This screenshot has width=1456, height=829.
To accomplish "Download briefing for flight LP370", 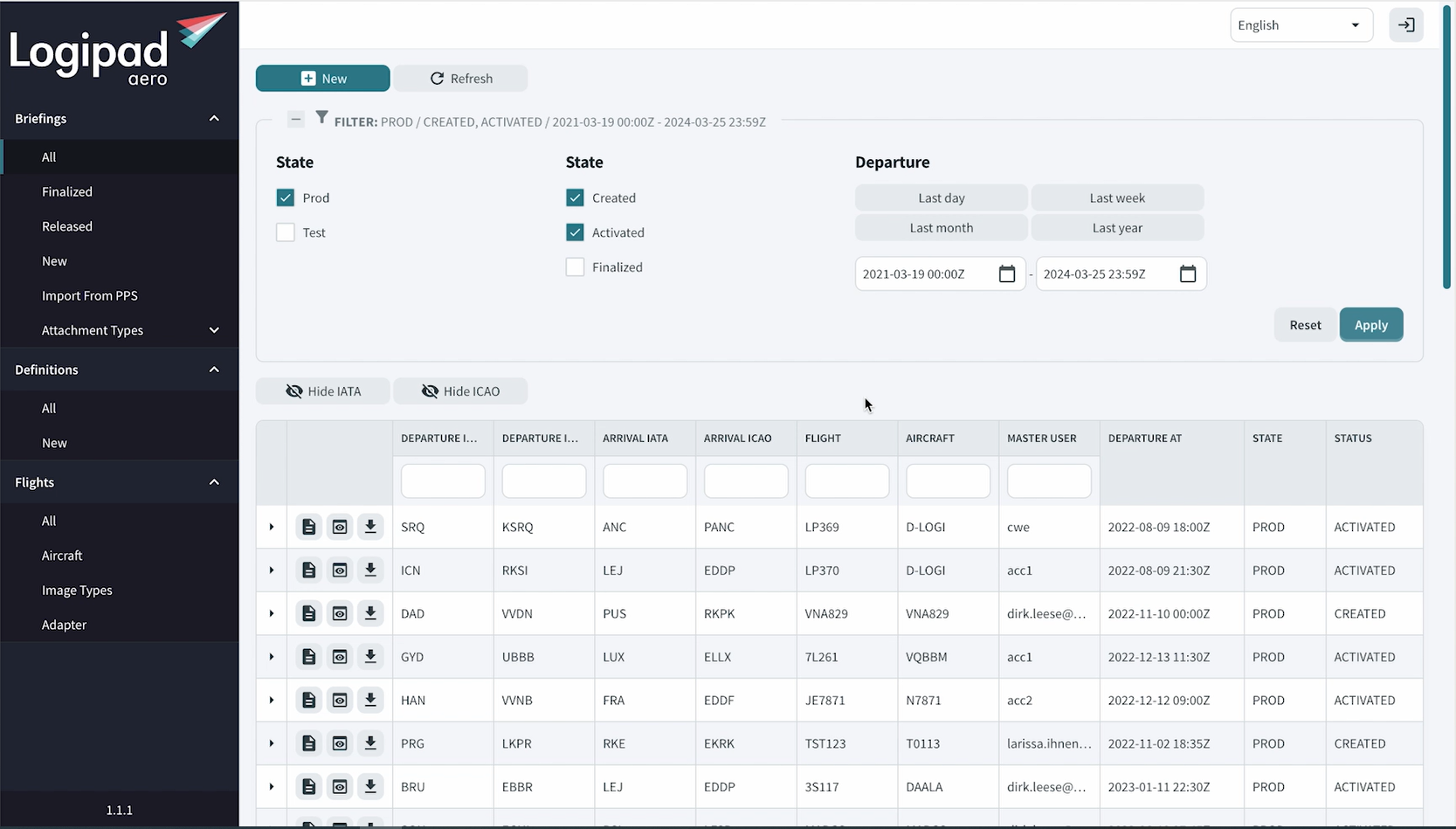I will tap(370, 570).
